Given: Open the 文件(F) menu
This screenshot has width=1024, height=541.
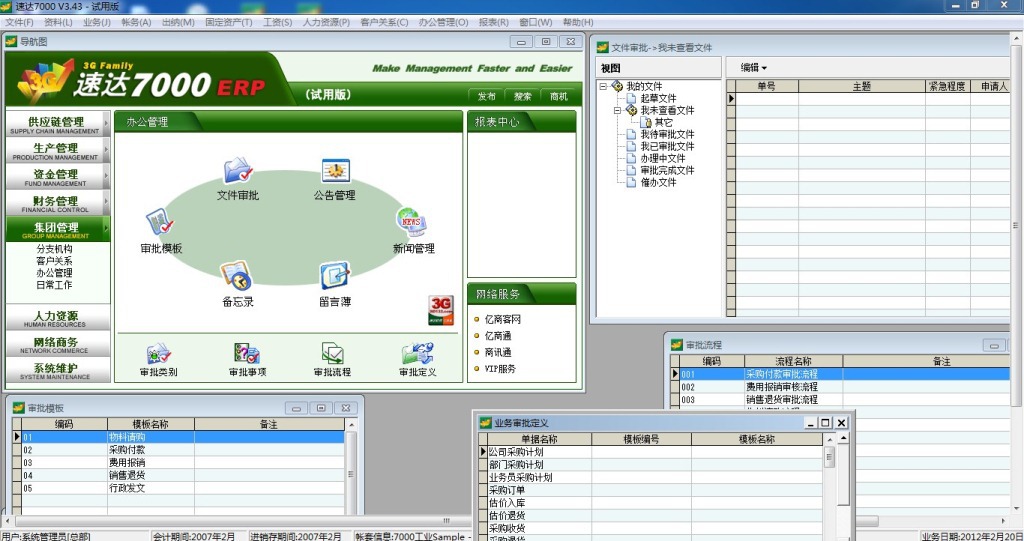Looking at the screenshot, I should point(19,22).
